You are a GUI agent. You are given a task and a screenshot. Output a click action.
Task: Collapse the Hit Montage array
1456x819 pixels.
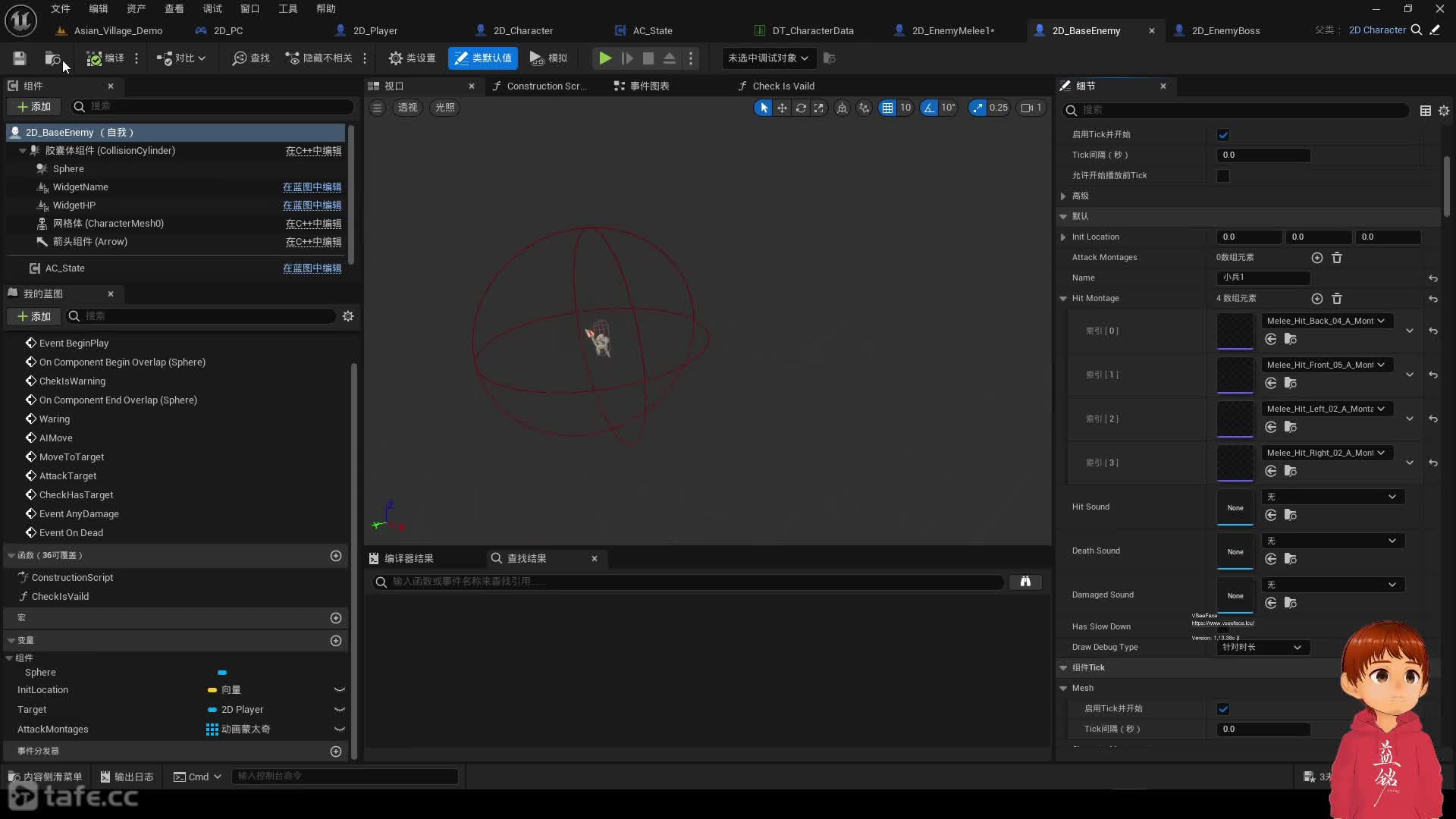(x=1063, y=299)
